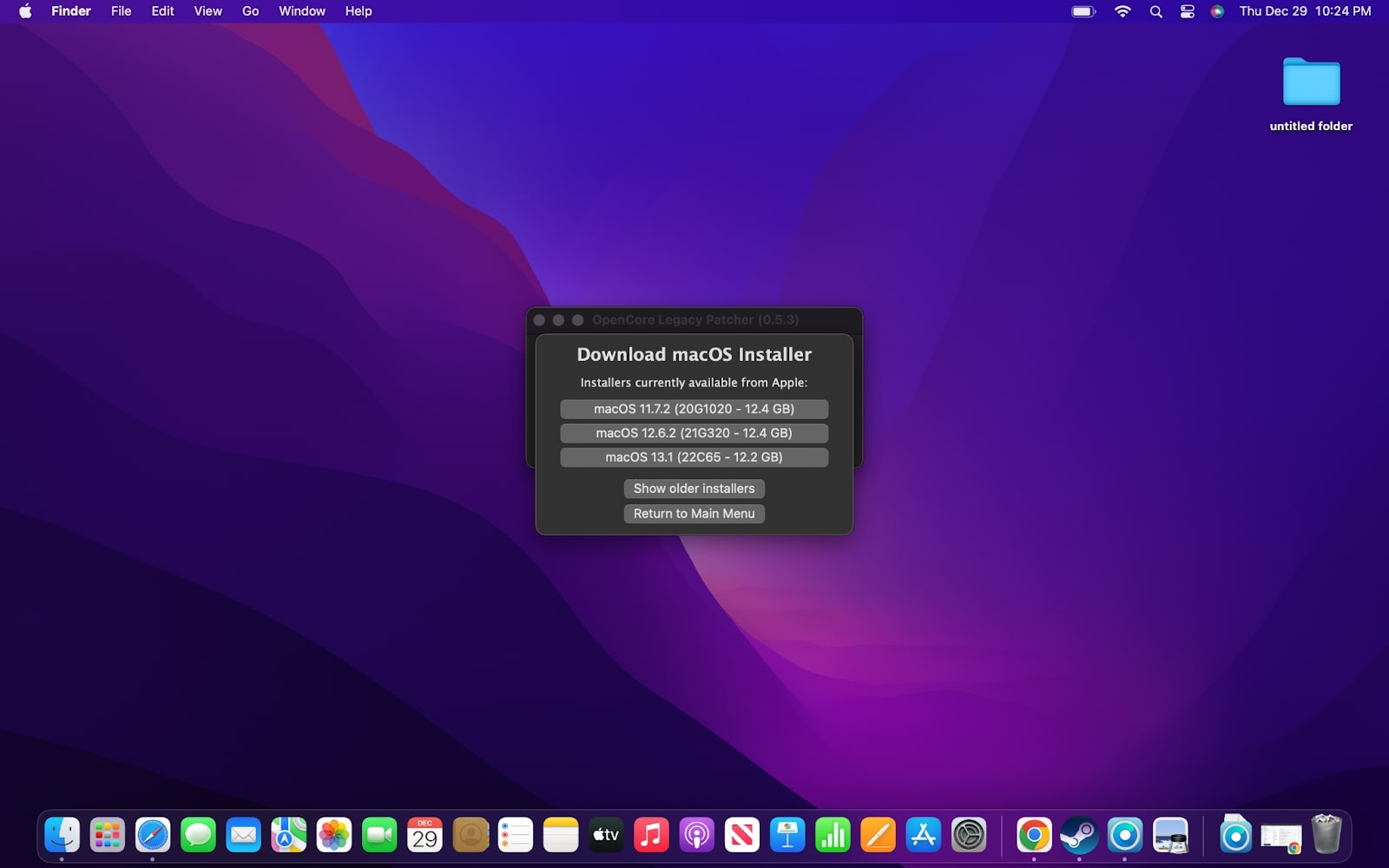Open System Preferences from the Dock

pos(968,835)
